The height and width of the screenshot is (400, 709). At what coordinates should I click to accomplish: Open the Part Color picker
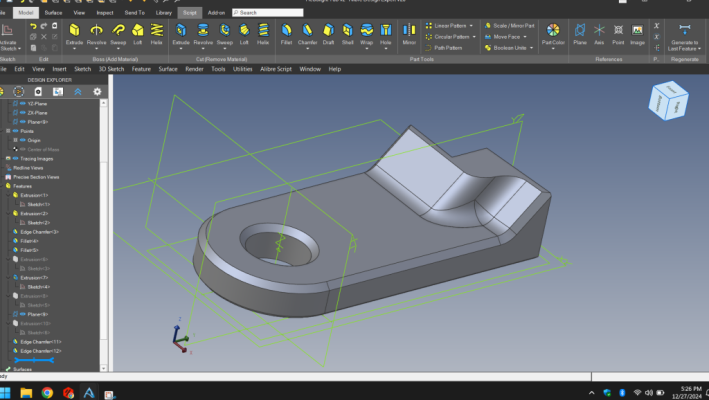553,35
